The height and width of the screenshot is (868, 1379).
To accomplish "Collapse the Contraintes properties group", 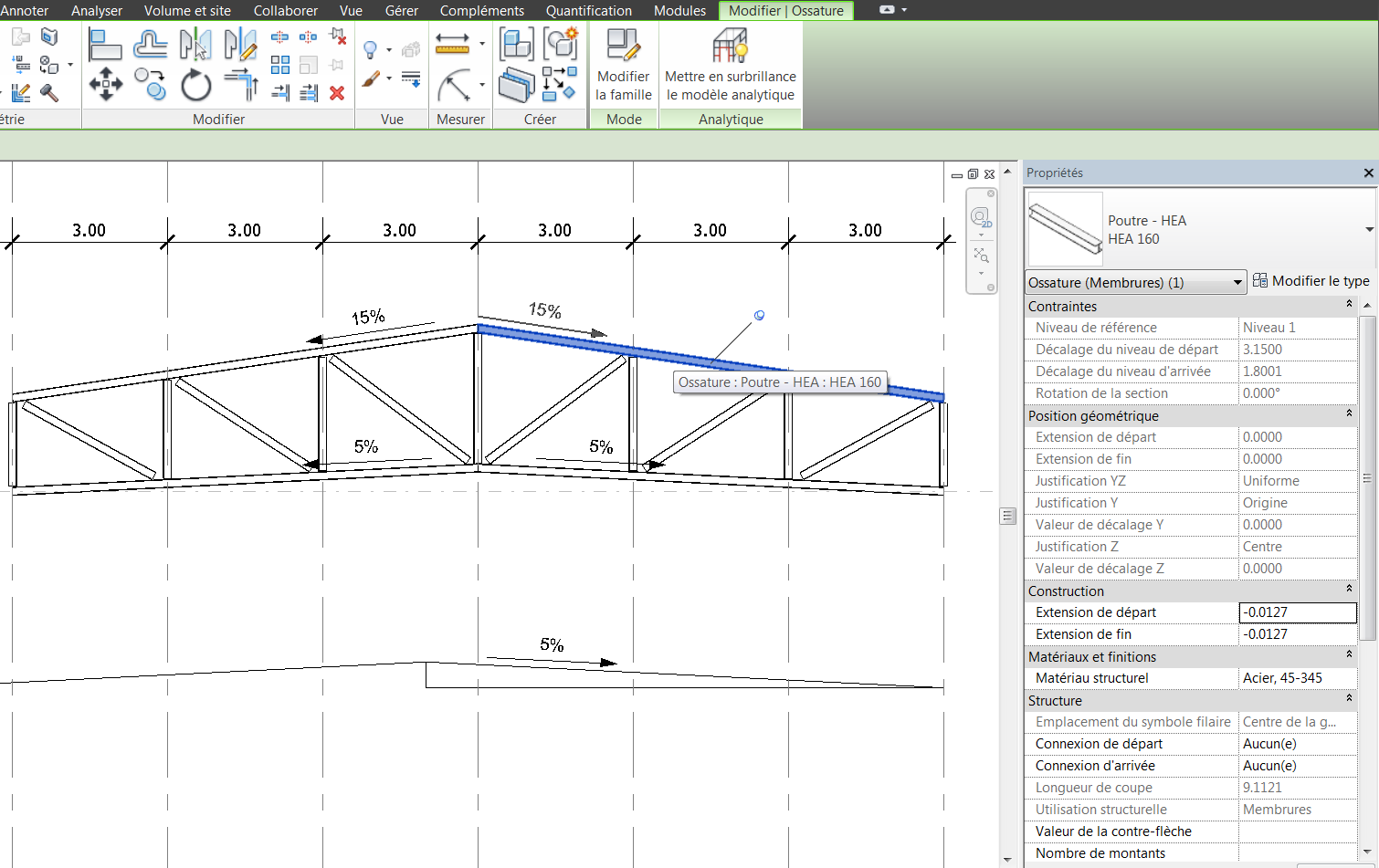I will (1349, 304).
